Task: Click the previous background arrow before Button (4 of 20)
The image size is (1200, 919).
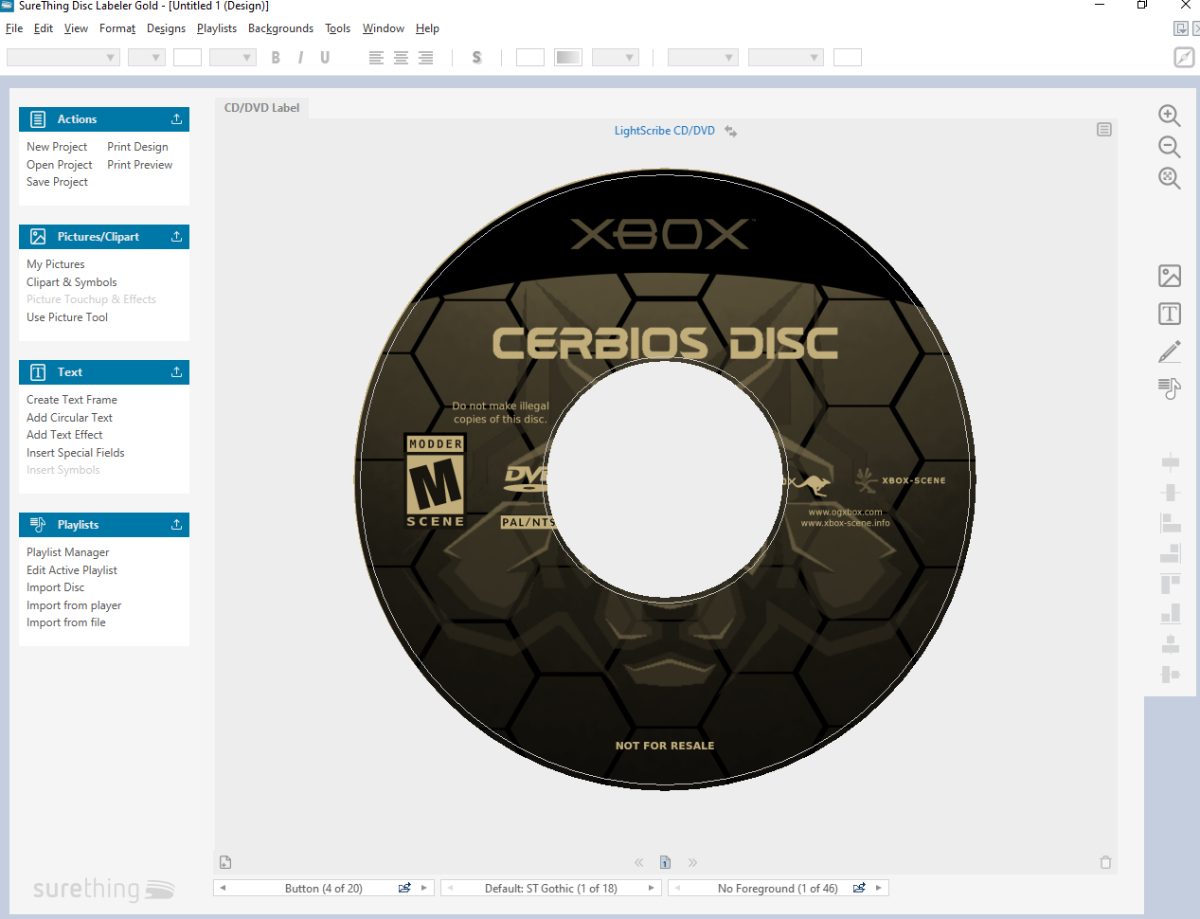Action: (222, 888)
